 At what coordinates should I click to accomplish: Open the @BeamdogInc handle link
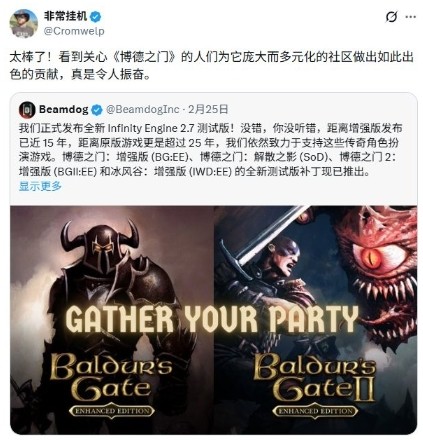tap(143, 110)
